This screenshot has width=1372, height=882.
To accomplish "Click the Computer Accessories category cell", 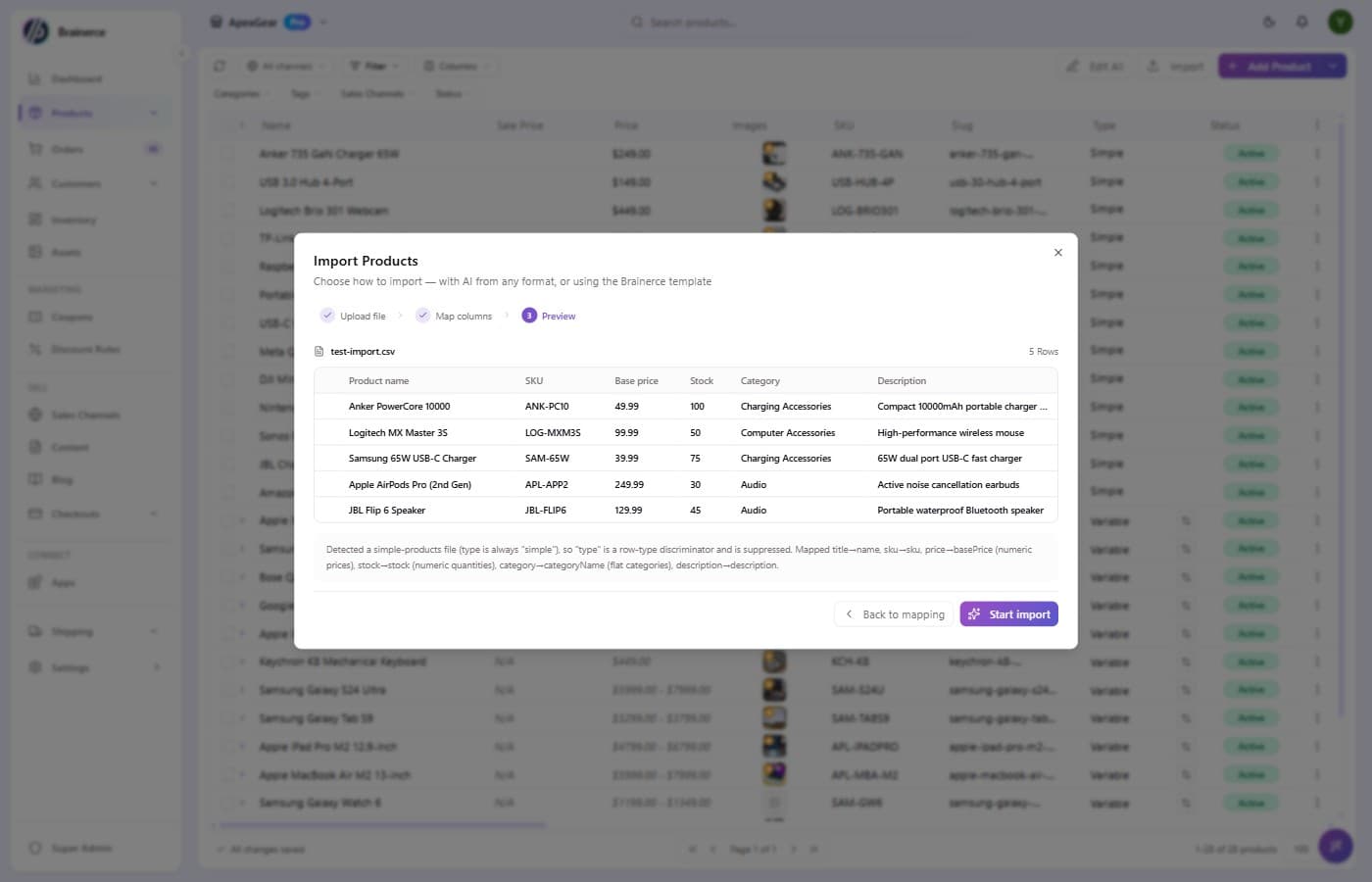I will (x=788, y=432).
